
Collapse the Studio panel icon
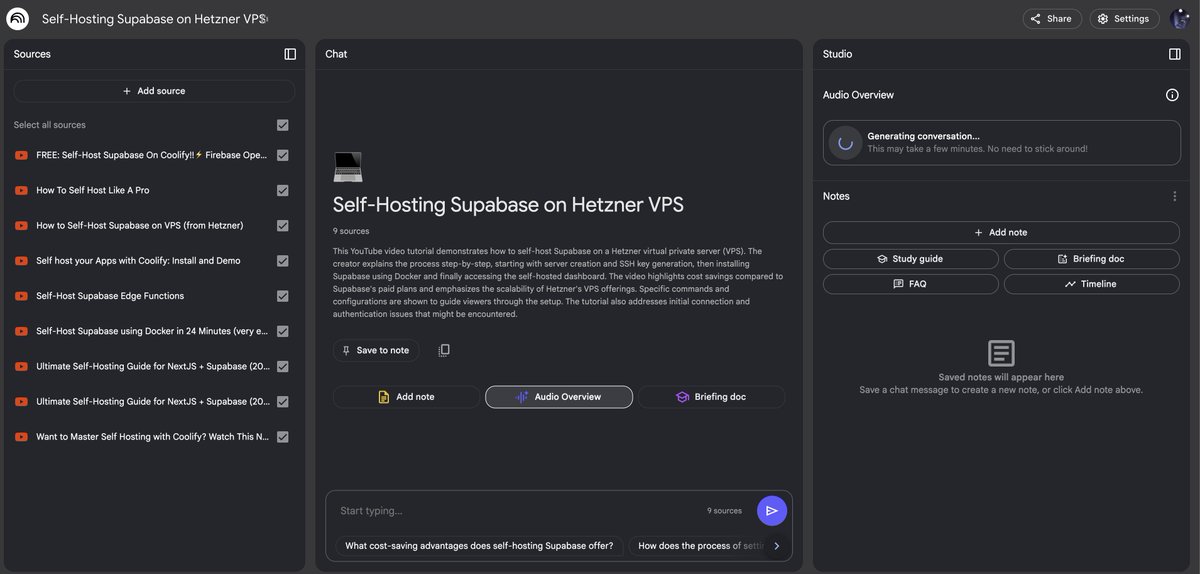coord(1175,54)
